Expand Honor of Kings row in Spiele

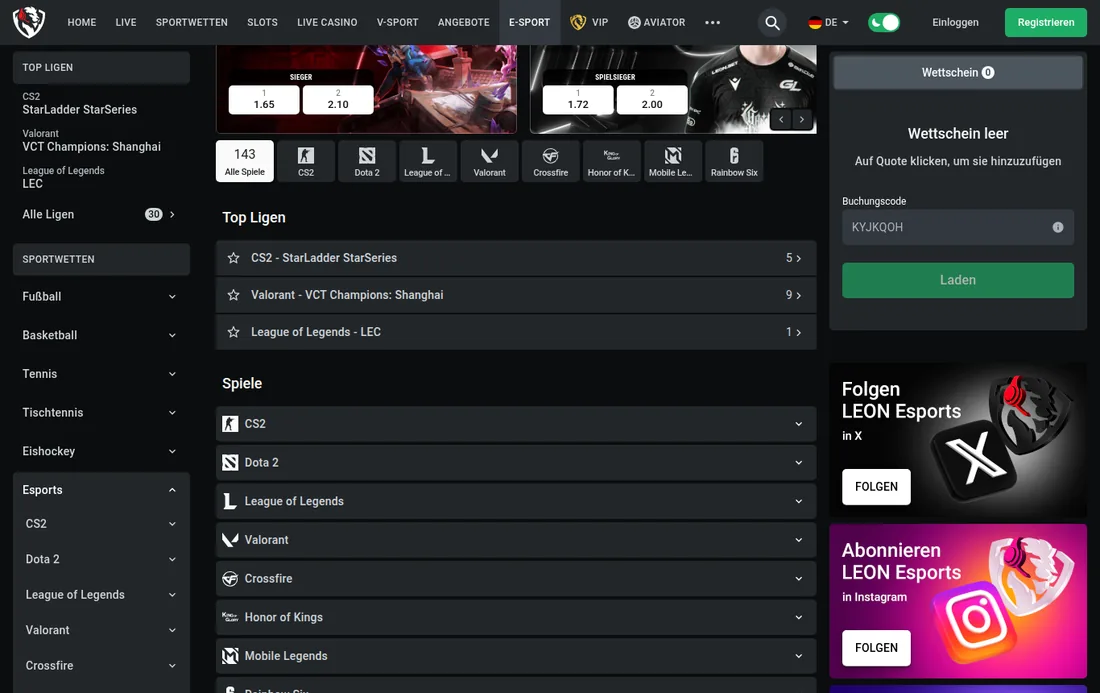click(x=516, y=617)
